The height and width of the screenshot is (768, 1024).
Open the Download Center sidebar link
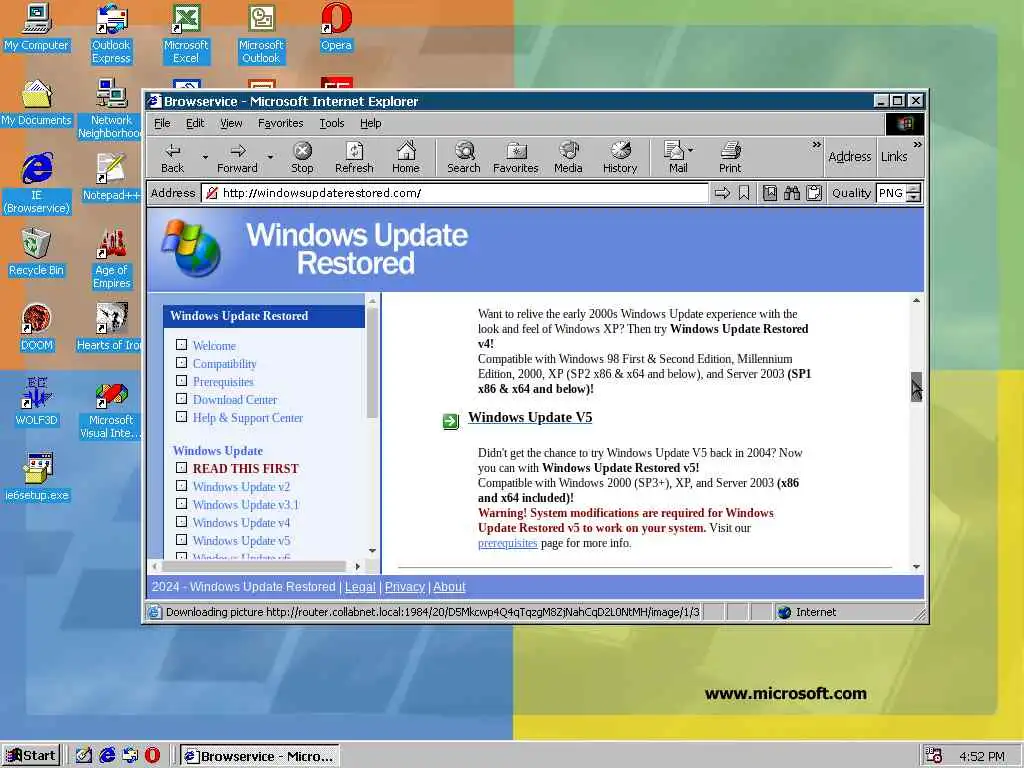click(234, 400)
